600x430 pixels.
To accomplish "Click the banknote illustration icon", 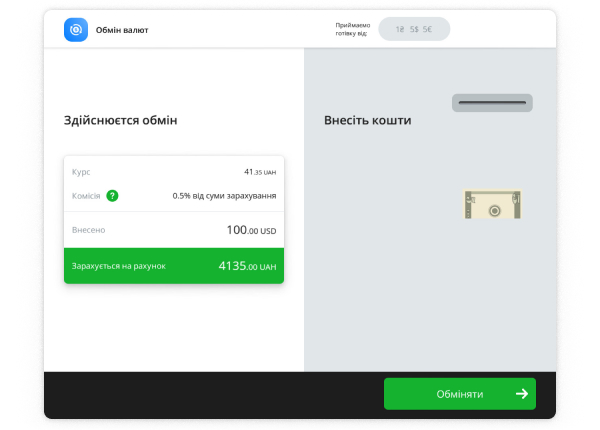I will coord(493,206).
